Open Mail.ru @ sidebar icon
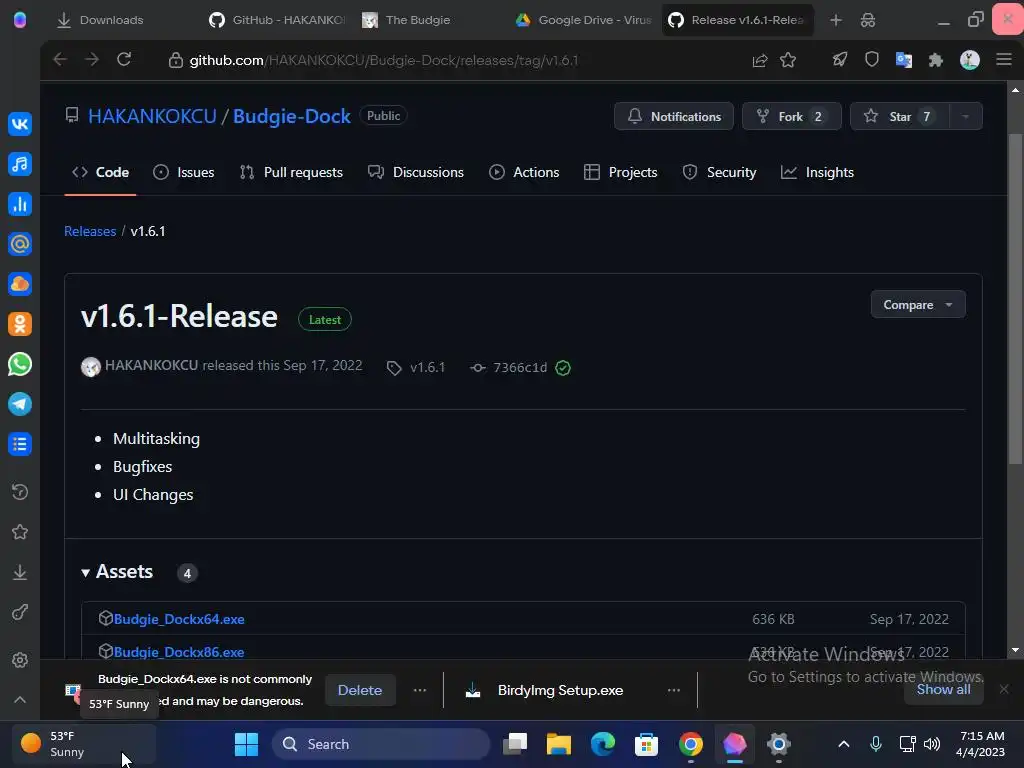 pyautogui.click(x=20, y=244)
